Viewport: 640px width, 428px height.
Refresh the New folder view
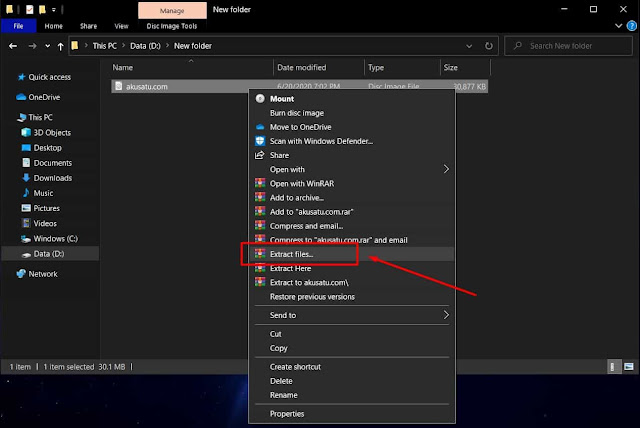489,46
